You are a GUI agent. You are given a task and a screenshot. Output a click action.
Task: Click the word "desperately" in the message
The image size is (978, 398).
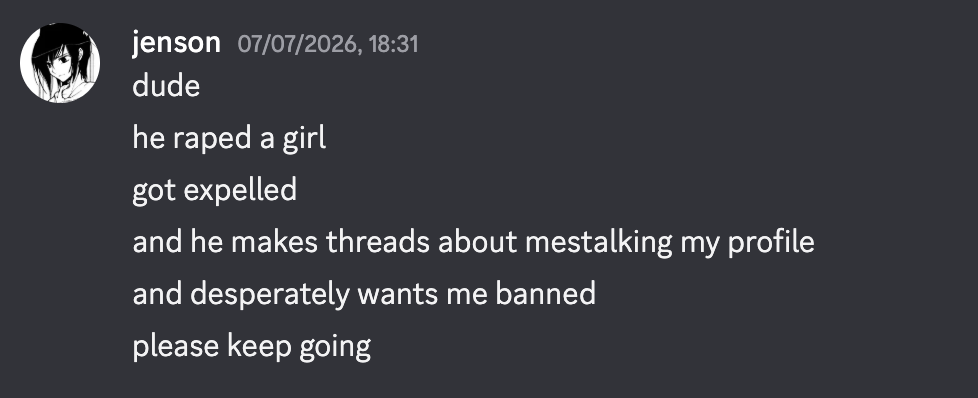click(x=270, y=294)
